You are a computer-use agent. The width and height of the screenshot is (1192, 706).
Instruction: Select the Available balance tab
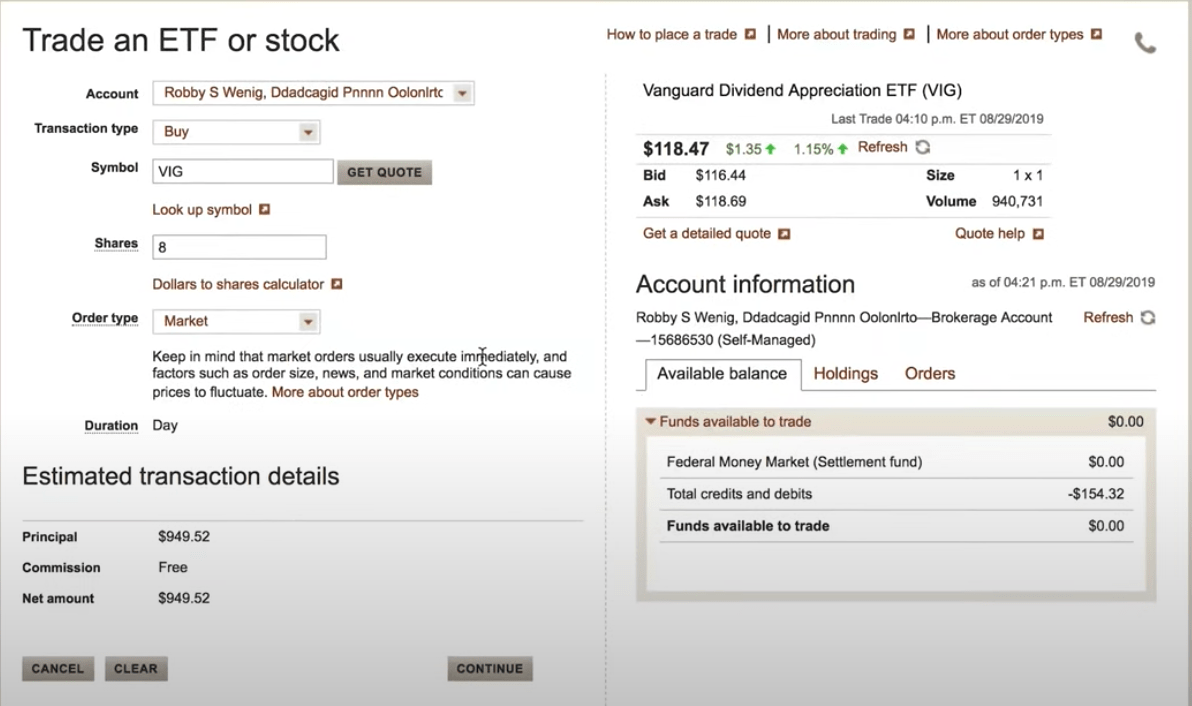tap(722, 374)
